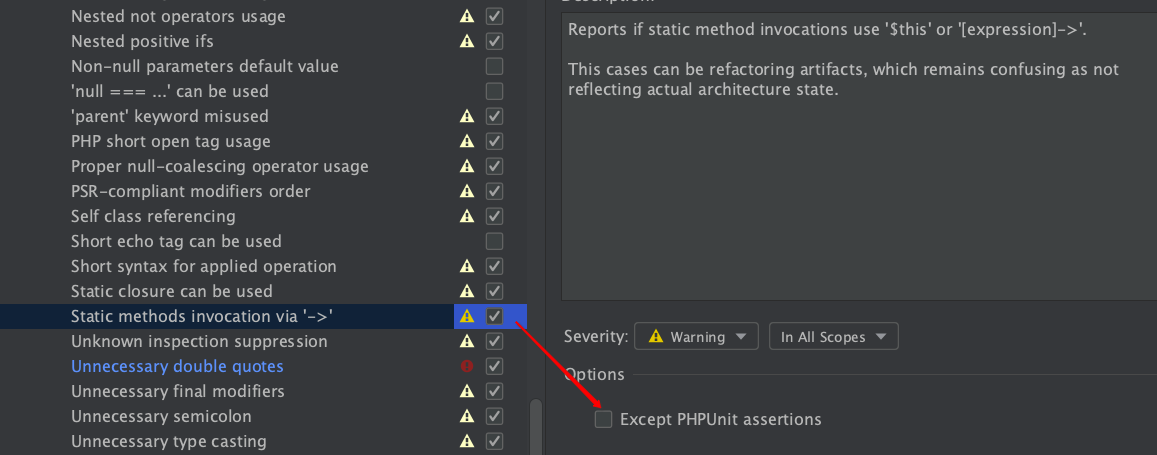
Task: Open the Severity Warning dropdown
Action: 697,336
